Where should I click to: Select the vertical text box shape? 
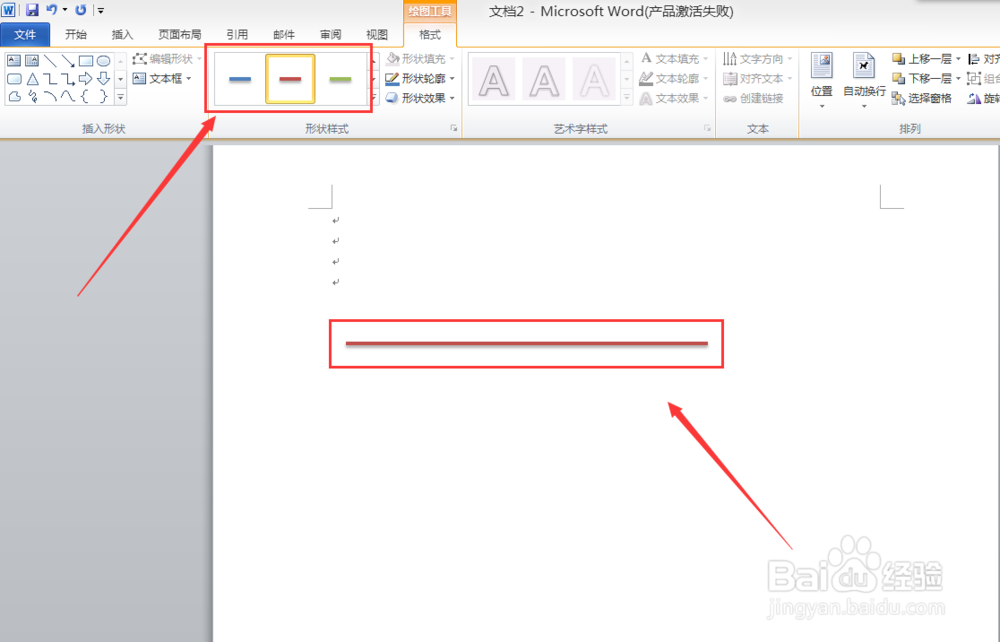coord(31,61)
